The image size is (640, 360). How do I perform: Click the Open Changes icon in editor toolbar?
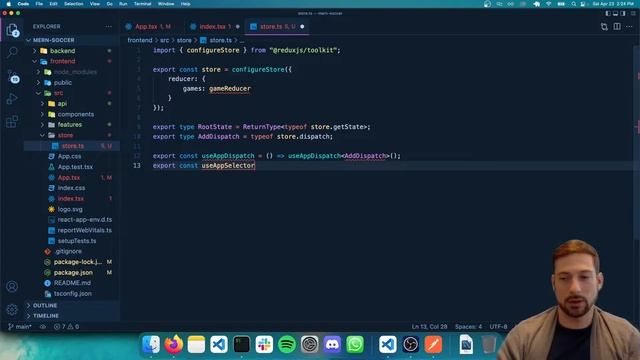pos(604,27)
